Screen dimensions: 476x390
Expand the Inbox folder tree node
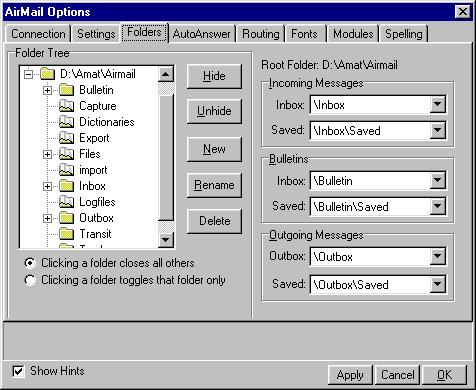pyautogui.click(x=47, y=186)
